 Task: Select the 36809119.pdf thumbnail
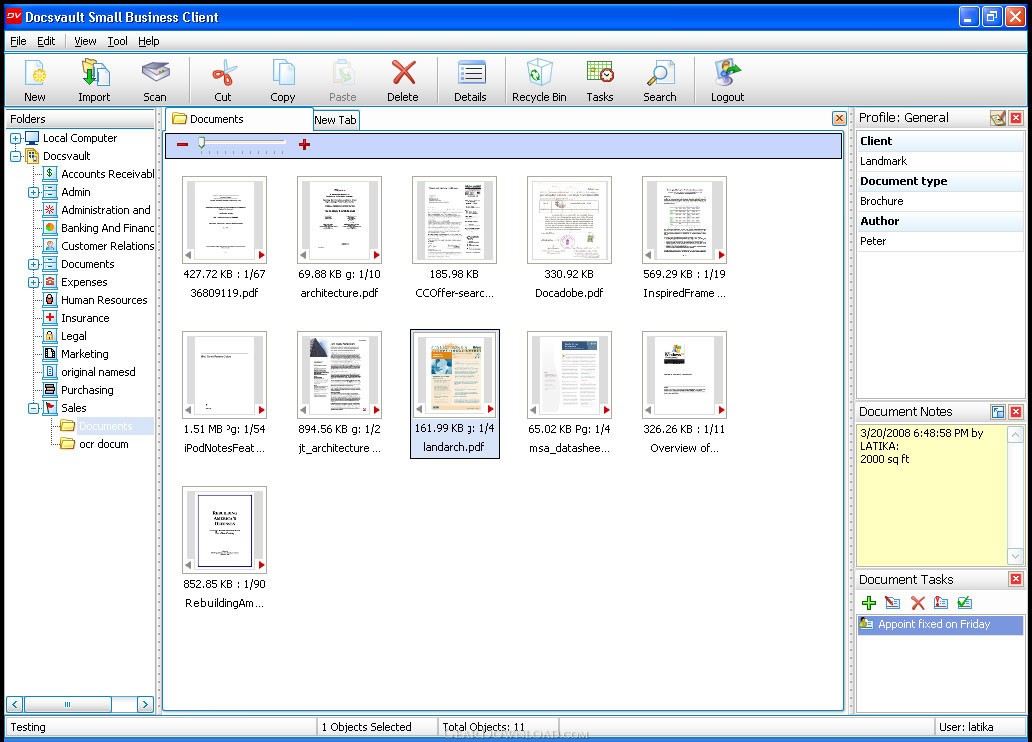[x=224, y=220]
